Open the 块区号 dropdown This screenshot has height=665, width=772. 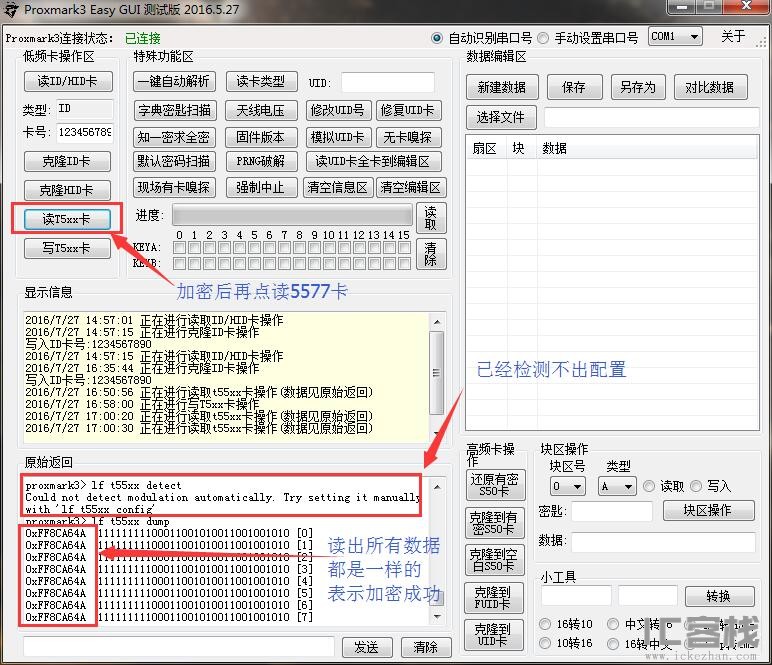[568, 486]
